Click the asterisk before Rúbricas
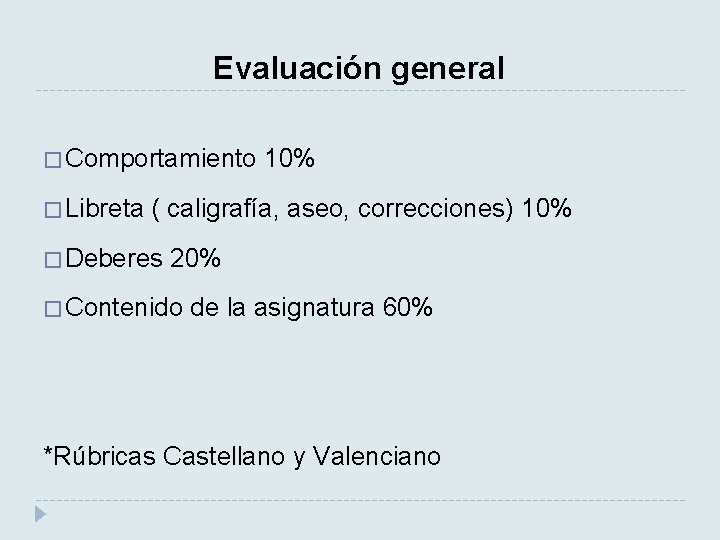 (x=48, y=454)
